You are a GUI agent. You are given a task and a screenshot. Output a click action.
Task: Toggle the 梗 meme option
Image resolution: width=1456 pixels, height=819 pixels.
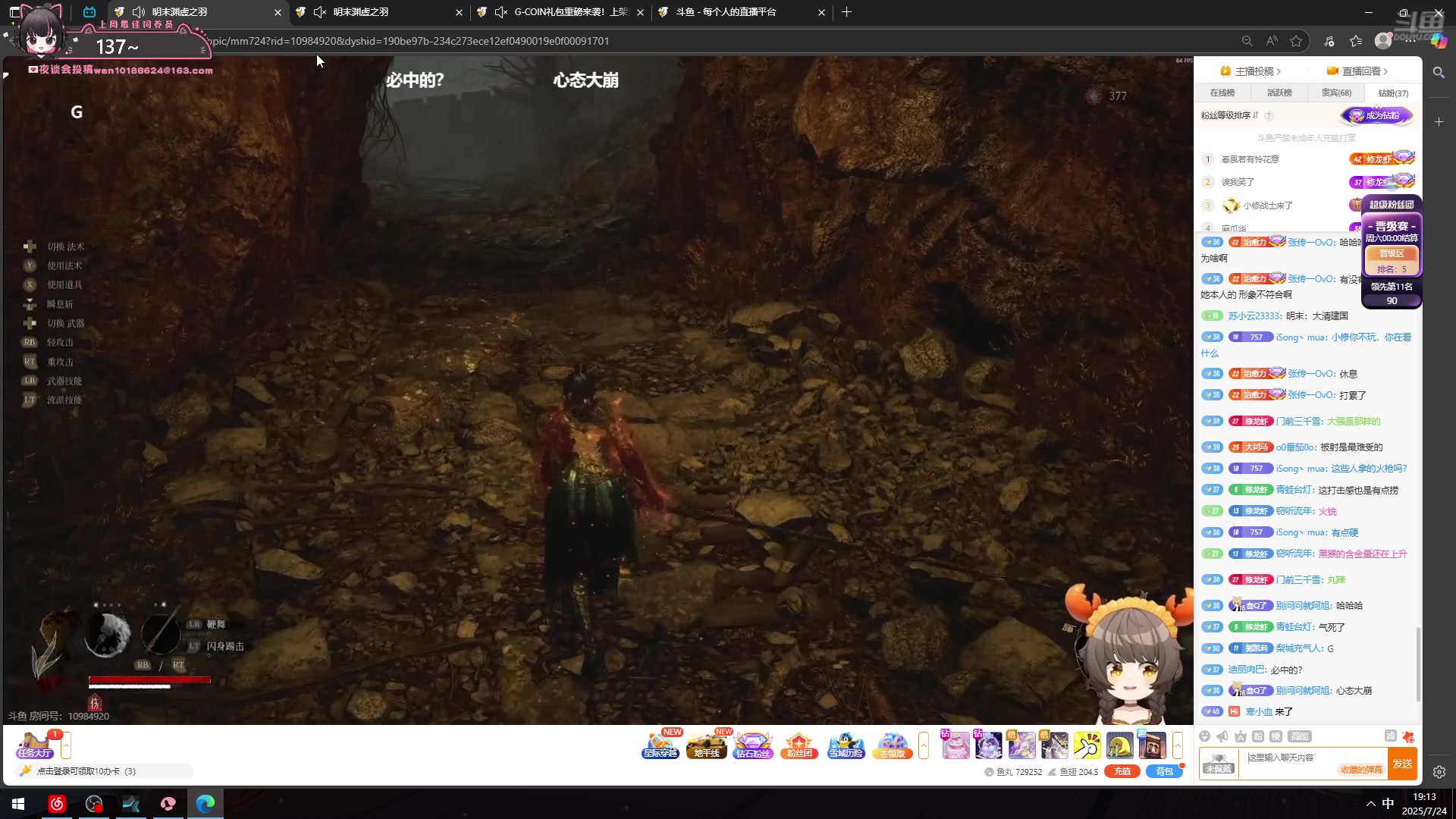click(1276, 736)
